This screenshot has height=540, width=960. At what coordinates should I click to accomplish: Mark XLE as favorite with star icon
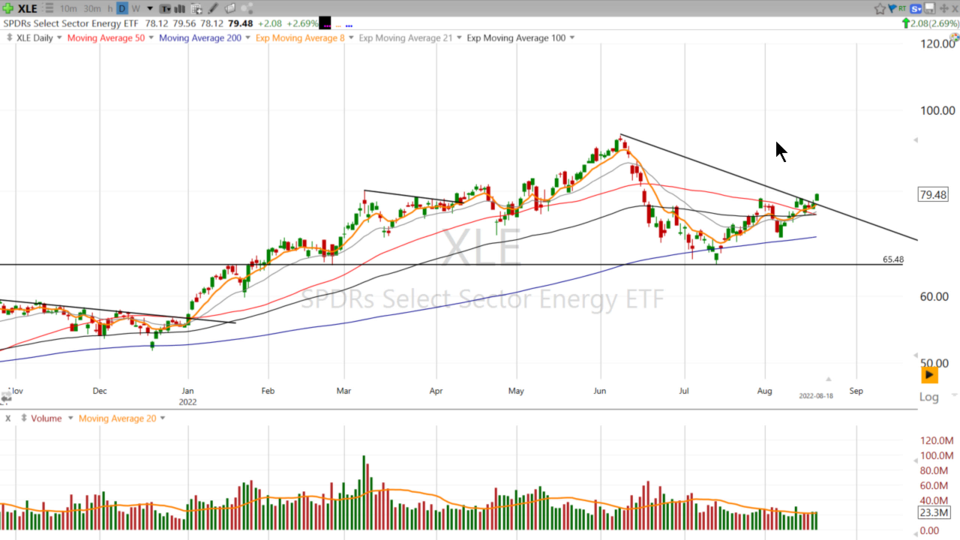tap(880, 9)
